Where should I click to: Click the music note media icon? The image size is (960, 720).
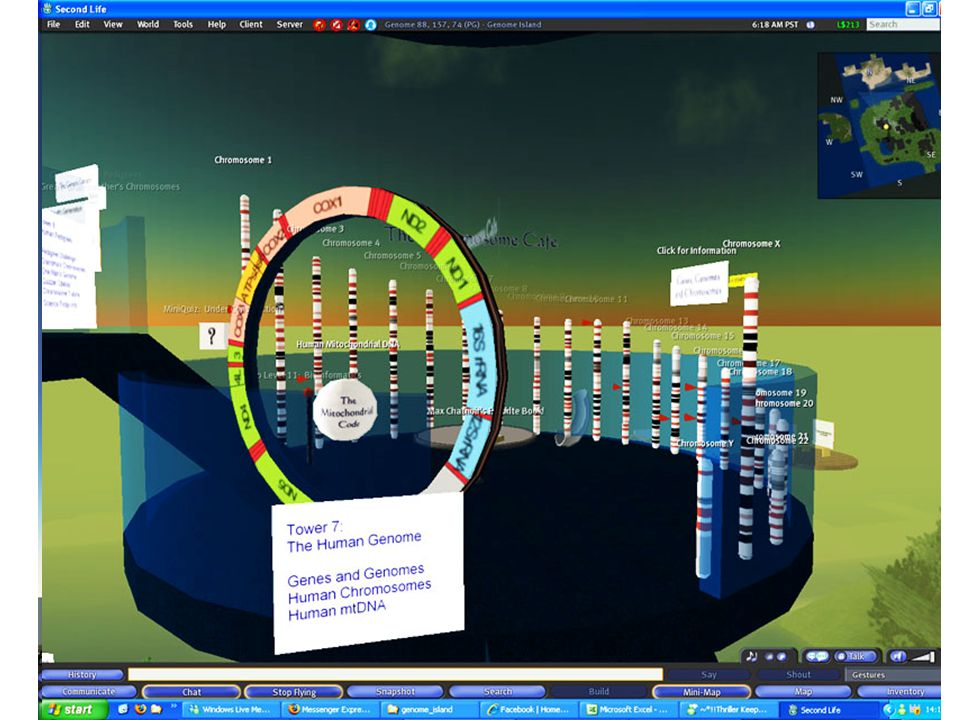(x=751, y=656)
